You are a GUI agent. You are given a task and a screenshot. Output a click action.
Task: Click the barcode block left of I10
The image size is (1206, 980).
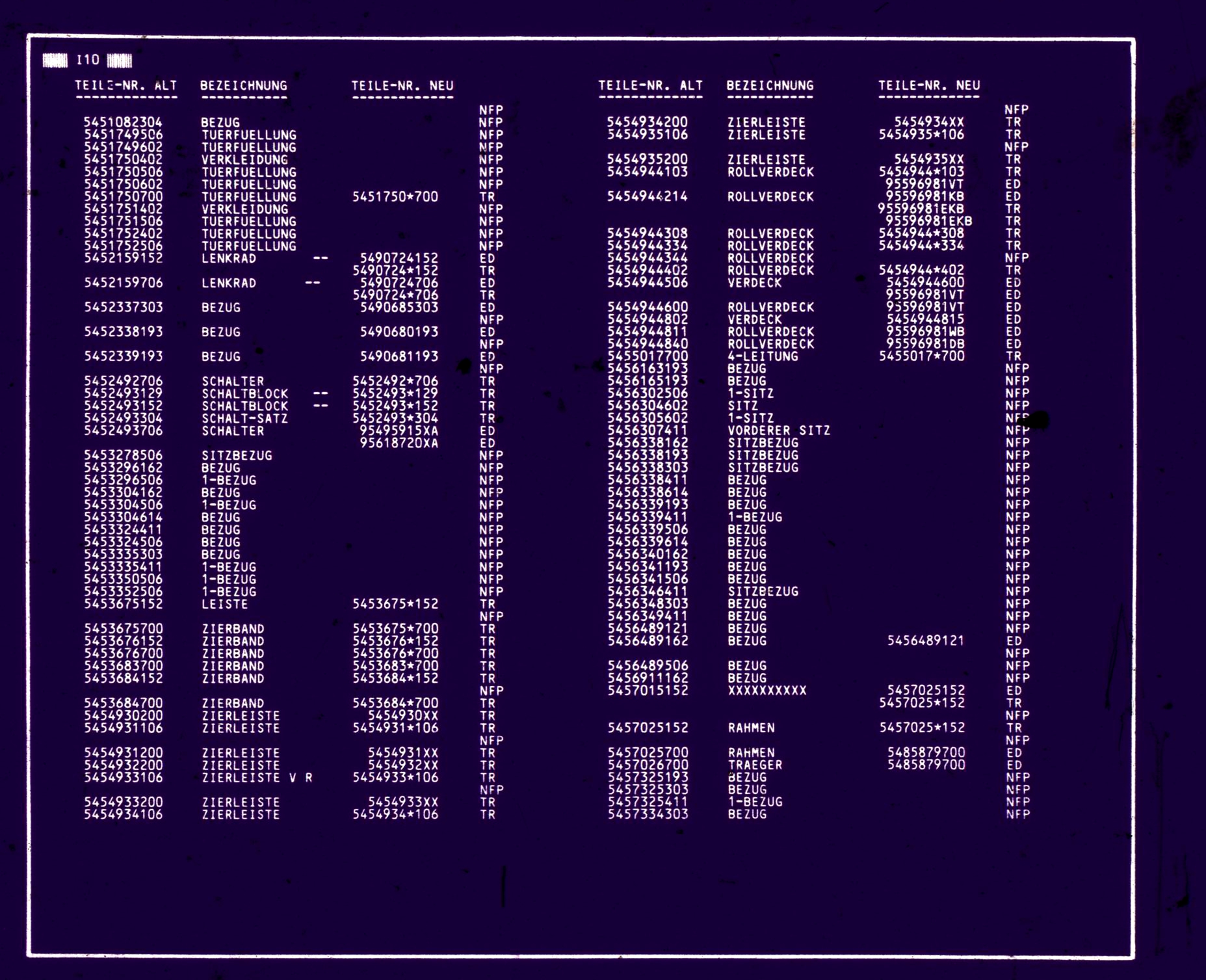[x=55, y=61]
